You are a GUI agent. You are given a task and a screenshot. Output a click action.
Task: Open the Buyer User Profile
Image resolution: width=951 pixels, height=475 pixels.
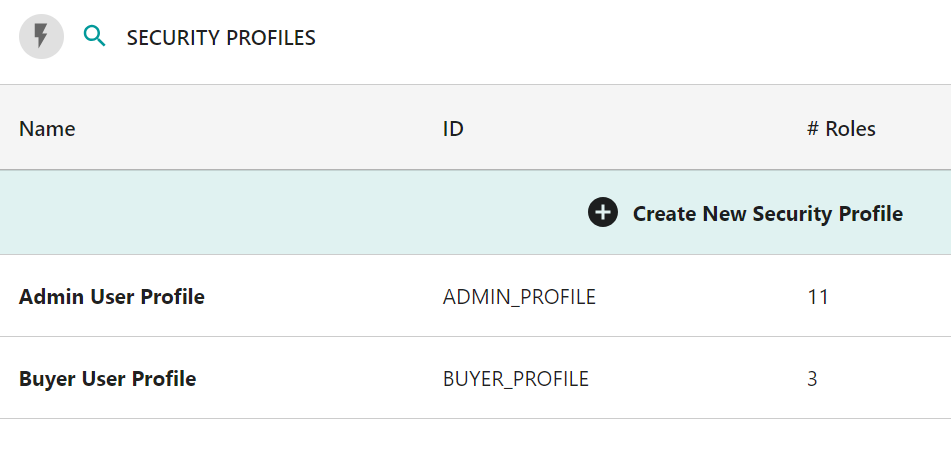(108, 379)
